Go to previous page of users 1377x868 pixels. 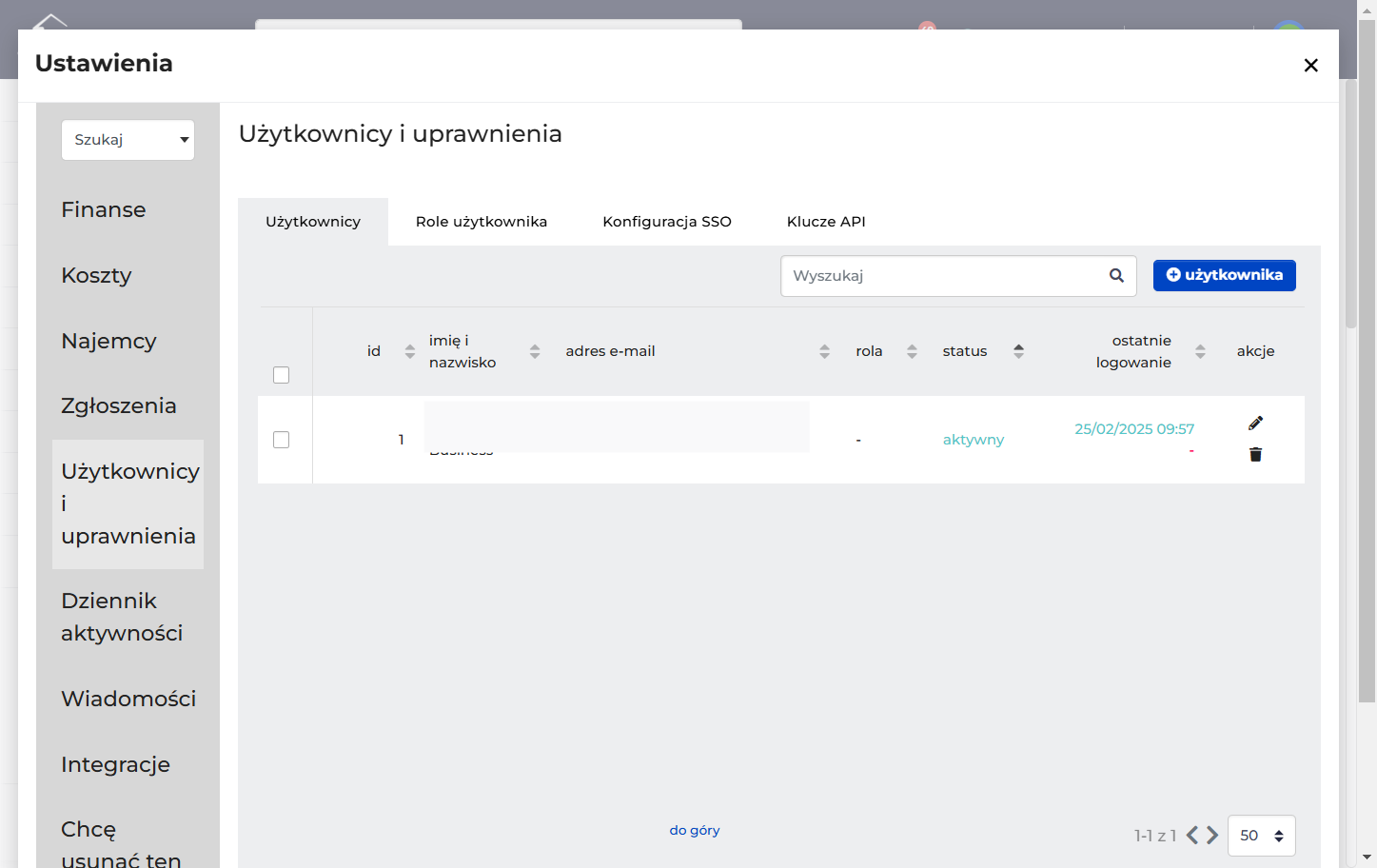tap(1192, 835)
